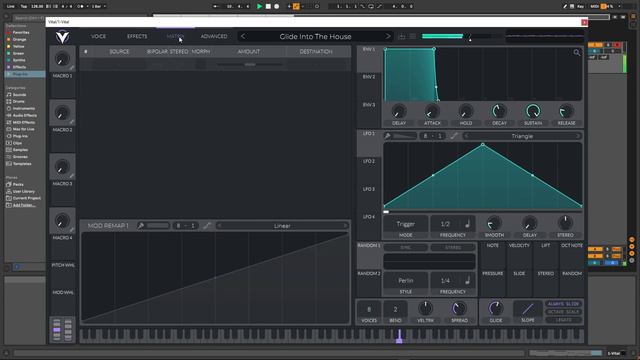
Task: Click the random 1/4 frequency value
Action: coord(445,281)
